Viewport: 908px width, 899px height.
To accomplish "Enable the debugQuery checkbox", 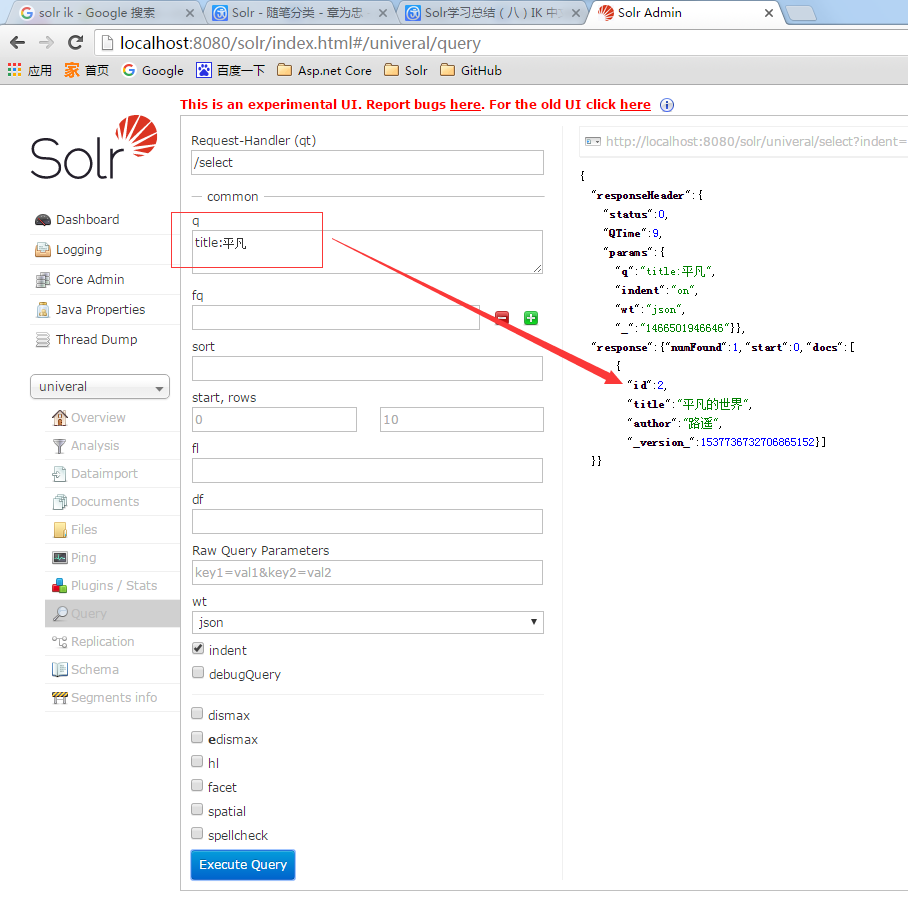I will (198, 673).
